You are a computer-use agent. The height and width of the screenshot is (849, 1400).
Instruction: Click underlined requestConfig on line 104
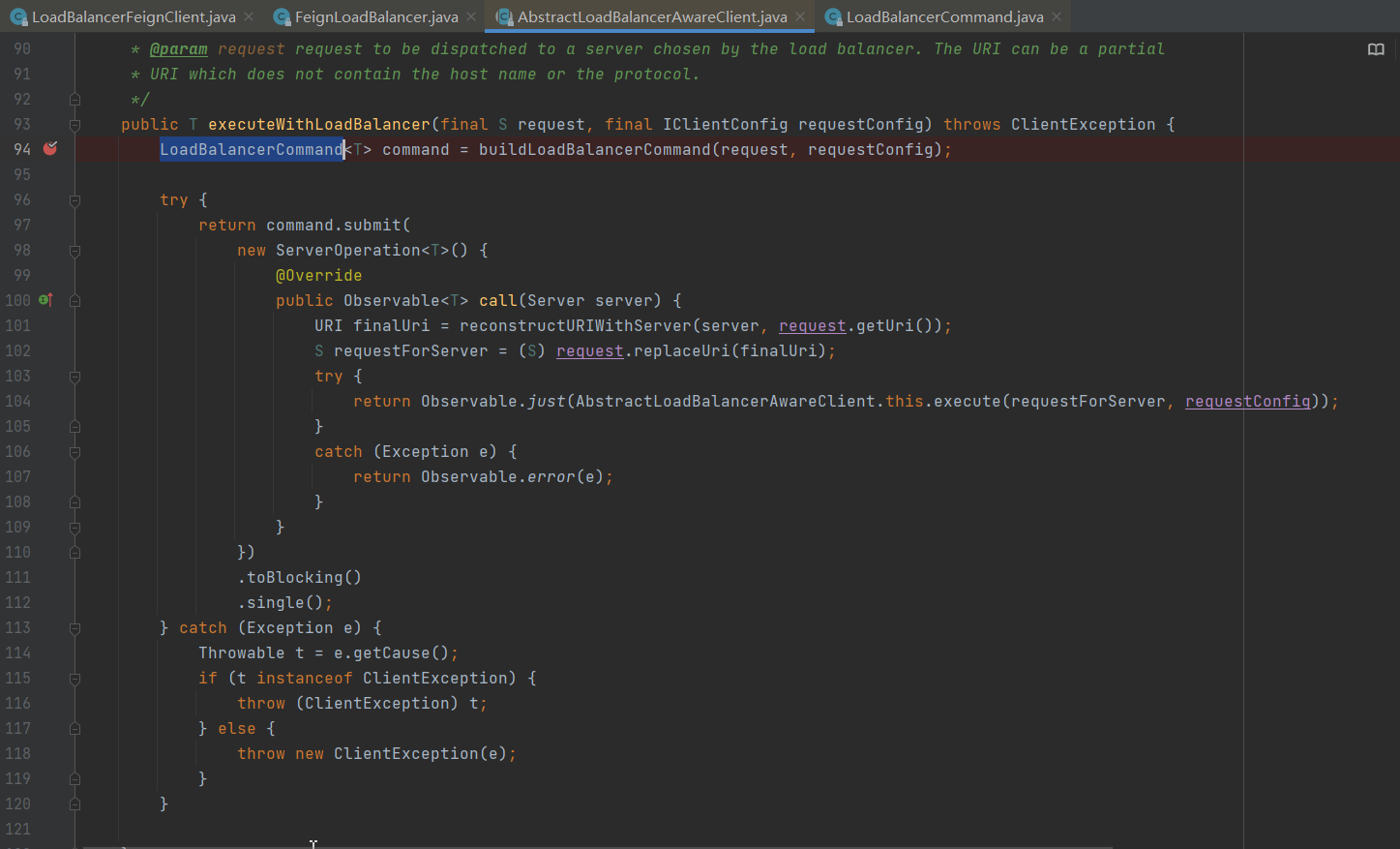click(x=1248, y=401)
